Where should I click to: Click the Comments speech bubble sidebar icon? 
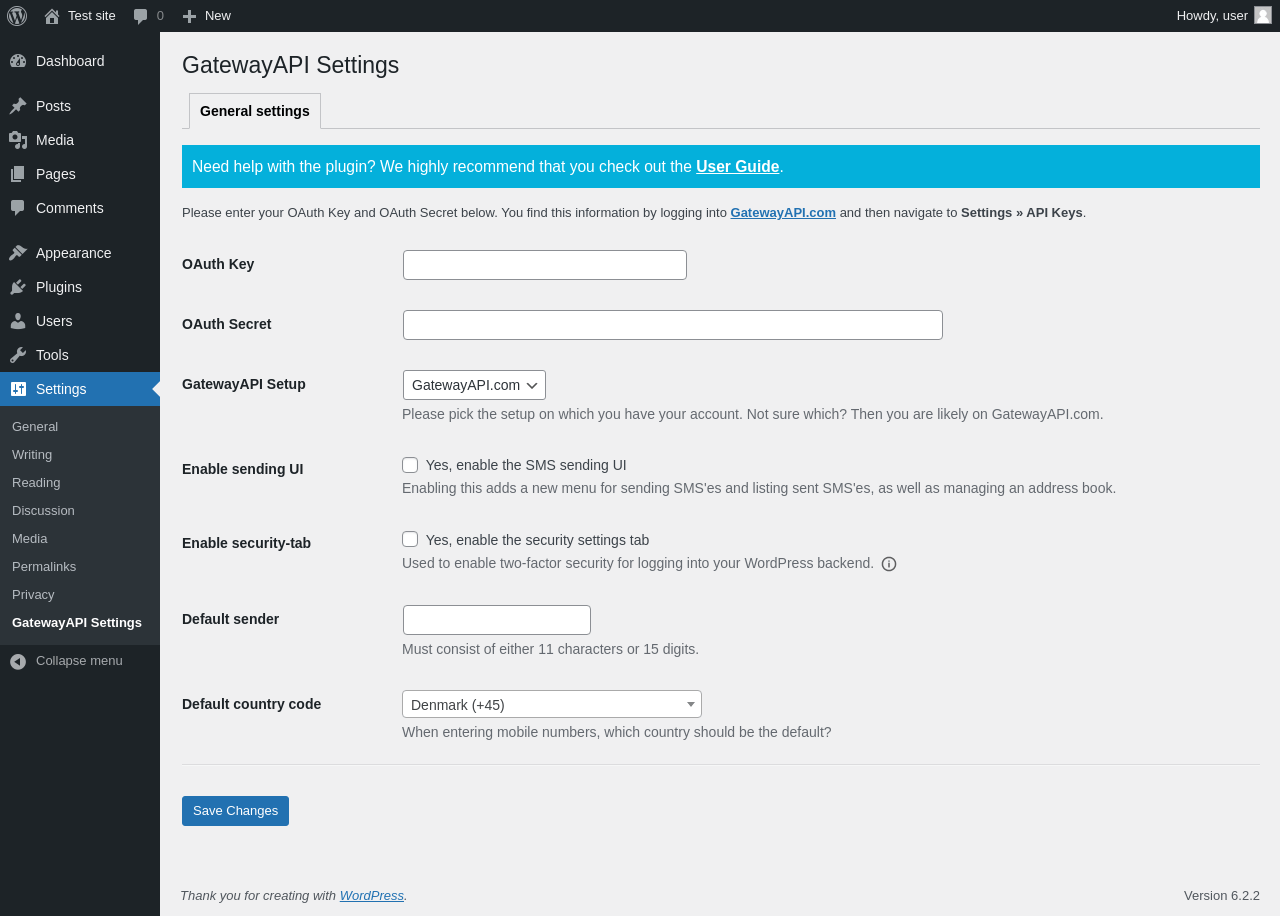click(x=18, y=208)
